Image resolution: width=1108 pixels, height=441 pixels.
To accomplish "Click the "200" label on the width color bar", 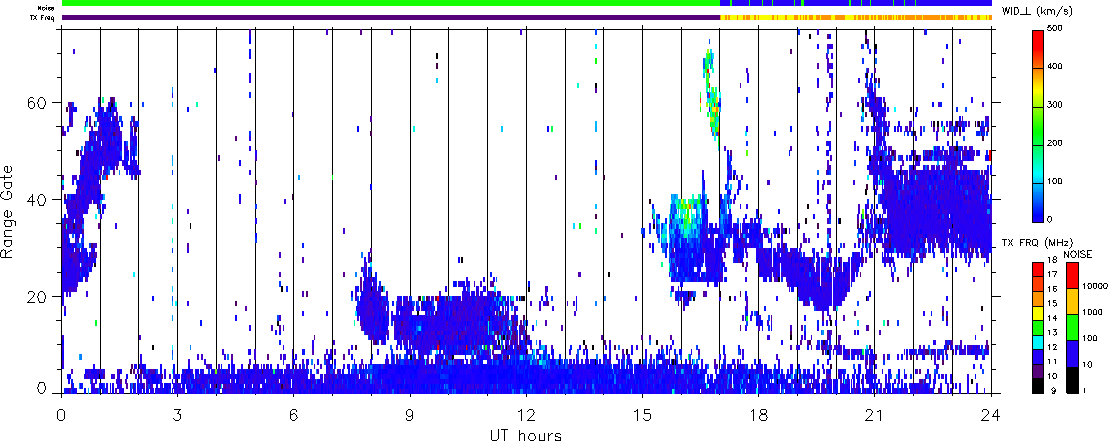I will coord(1054,143).
